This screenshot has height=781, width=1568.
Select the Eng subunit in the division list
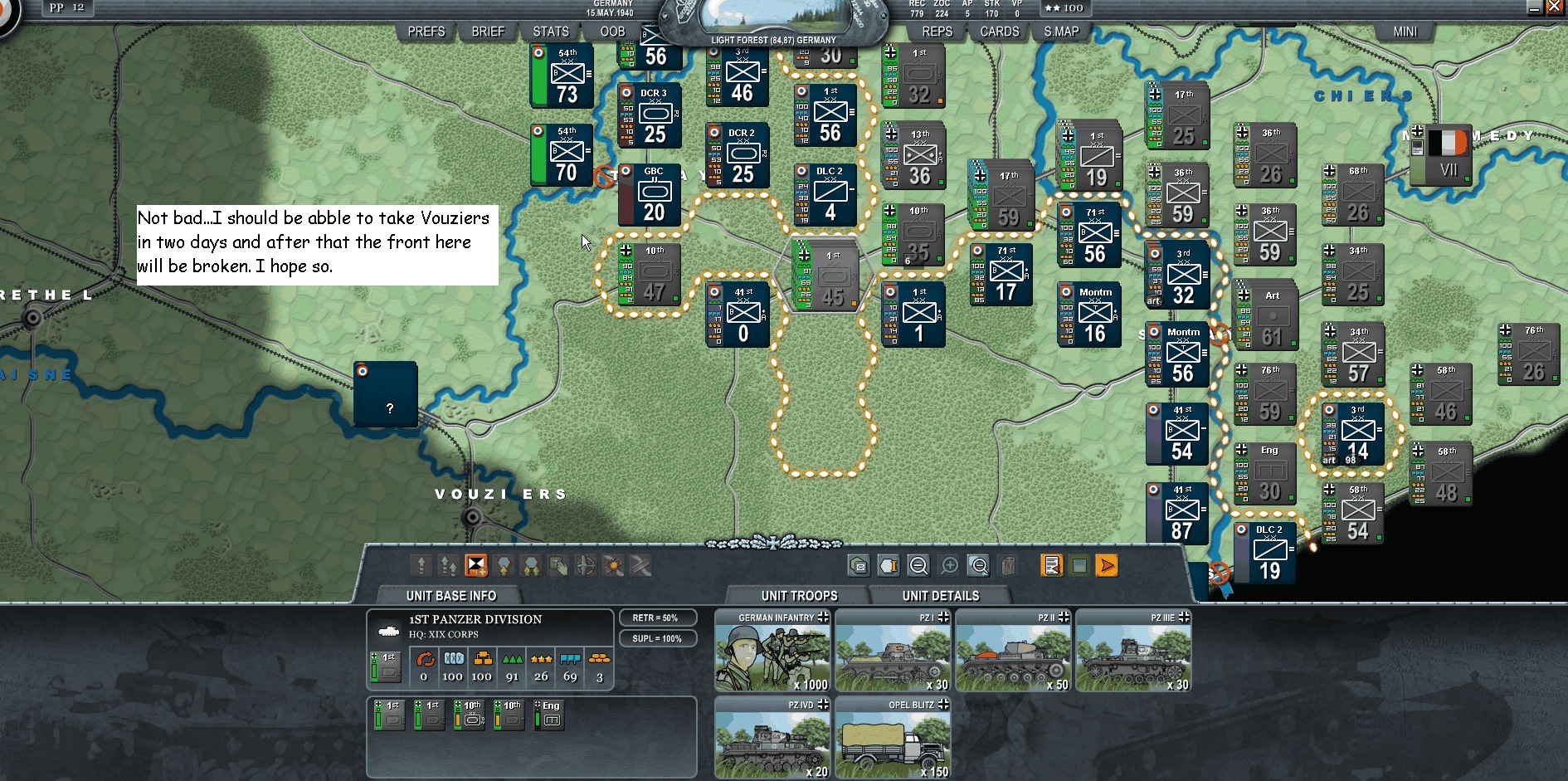[549, 715]
